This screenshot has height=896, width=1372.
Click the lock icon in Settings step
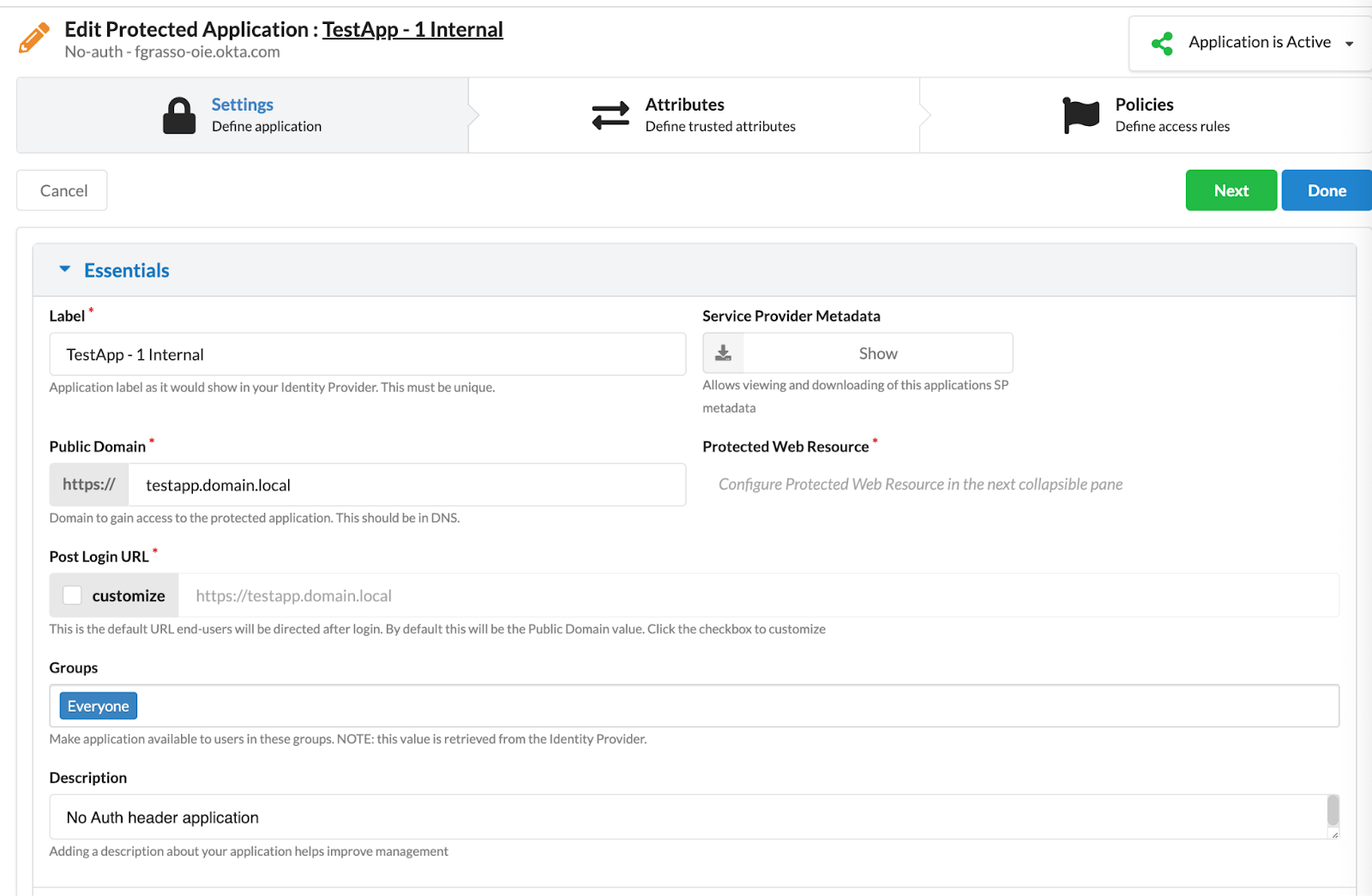179,116
